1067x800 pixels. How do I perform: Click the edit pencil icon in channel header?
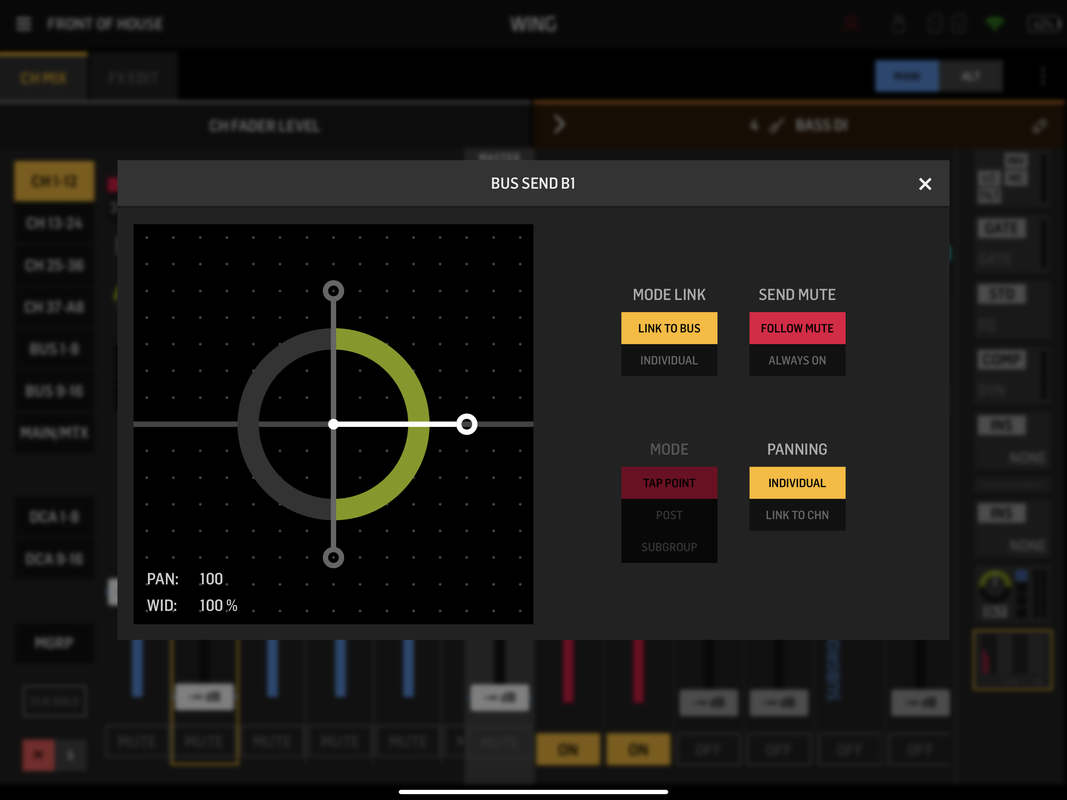tap(1039, 125)
